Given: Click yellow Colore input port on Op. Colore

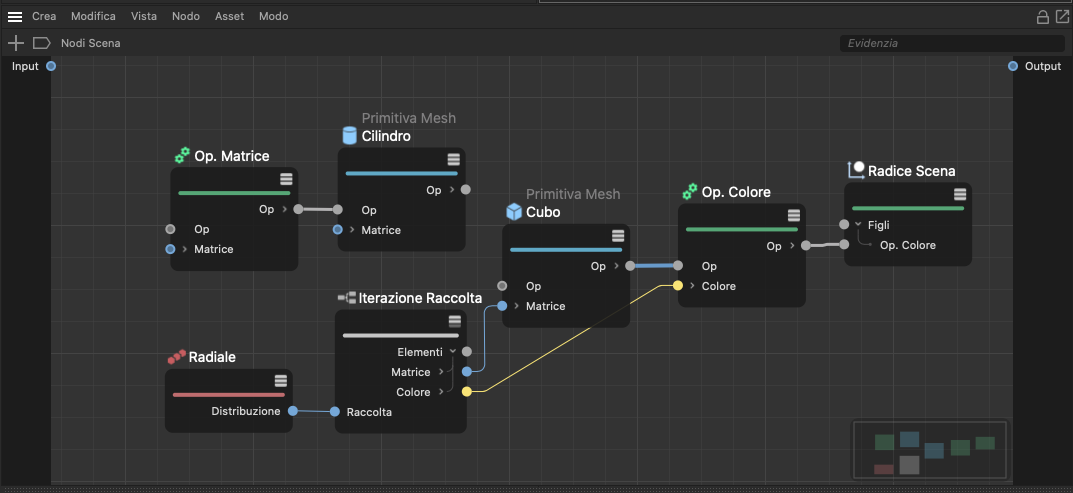Looking at the screenshot, I should tap(677, 286).
